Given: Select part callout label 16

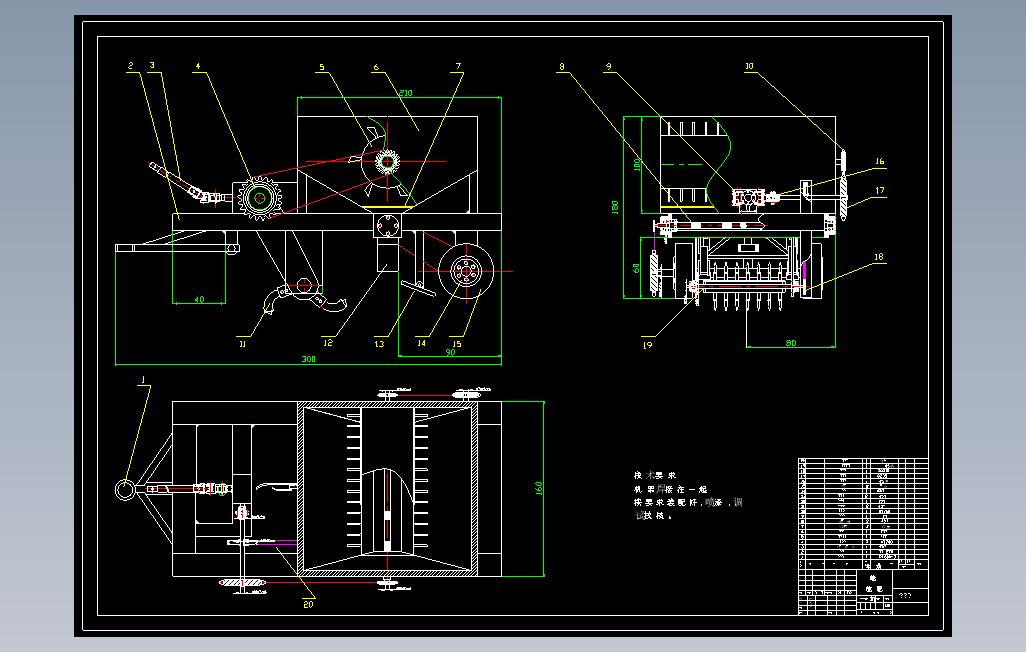Looking at the screenshot, I should tap(879, 161).
